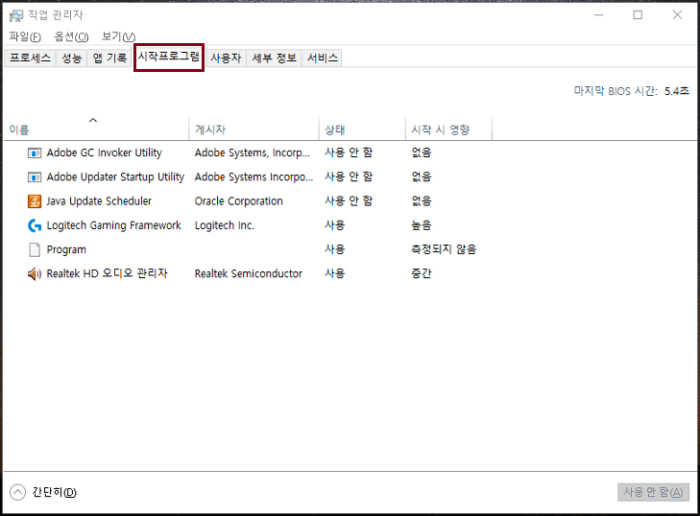The height and width of the screenshot is (516, 700).
Task: Open the 옵션(O) menu
Action: [x=71, y=37]
